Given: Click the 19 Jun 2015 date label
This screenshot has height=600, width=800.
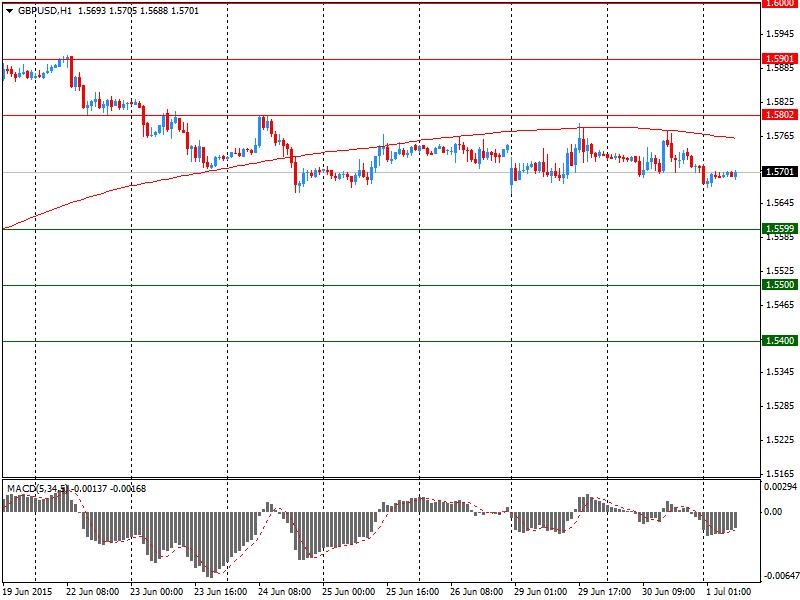Looking at the screenshot, I should (27, 592).
